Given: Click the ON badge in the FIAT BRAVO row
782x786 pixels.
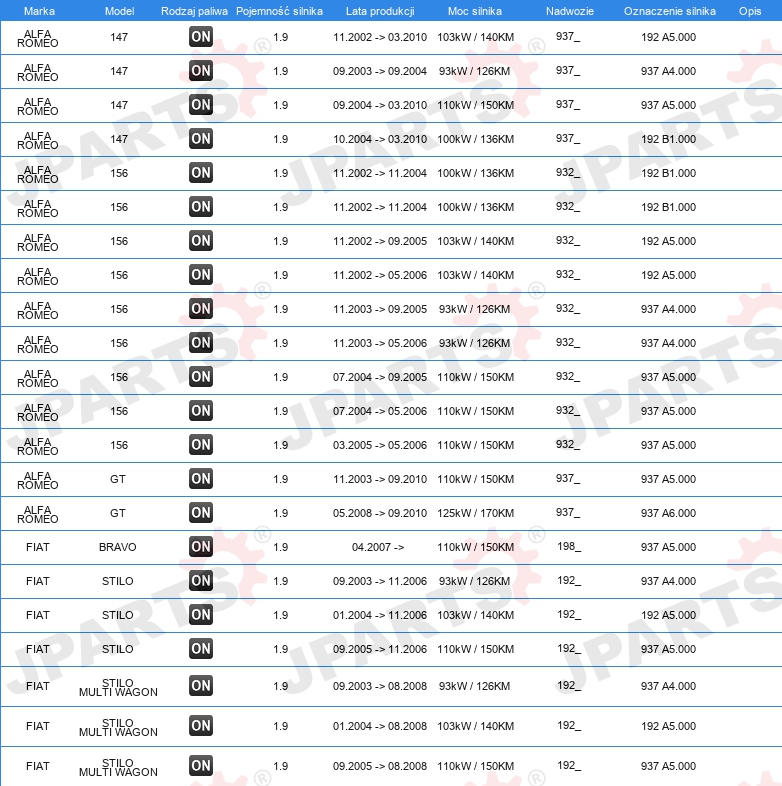Looking at the screenshot, I should point(201,547).
